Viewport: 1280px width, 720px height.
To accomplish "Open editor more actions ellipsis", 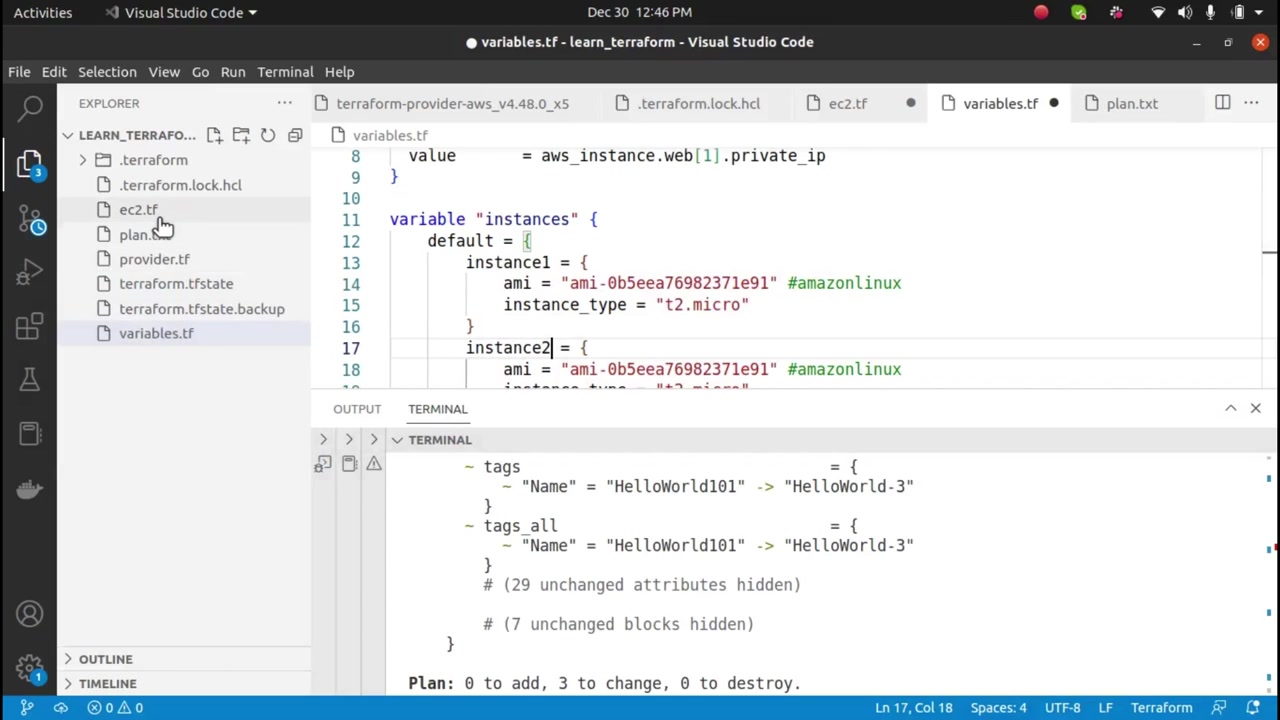I will 1251,103.
